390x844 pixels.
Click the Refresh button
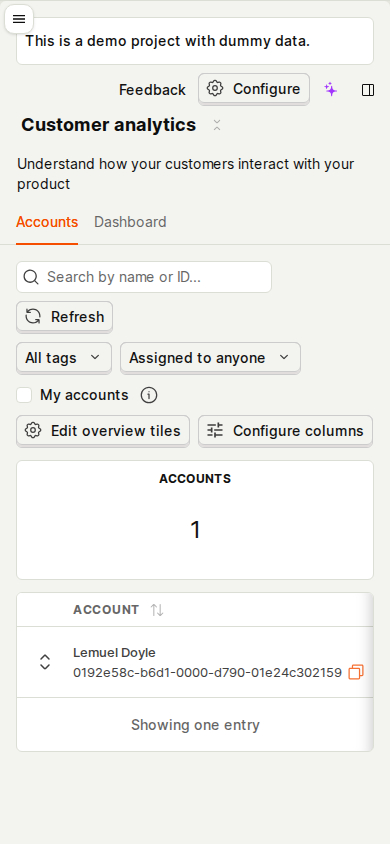point(65,316)
